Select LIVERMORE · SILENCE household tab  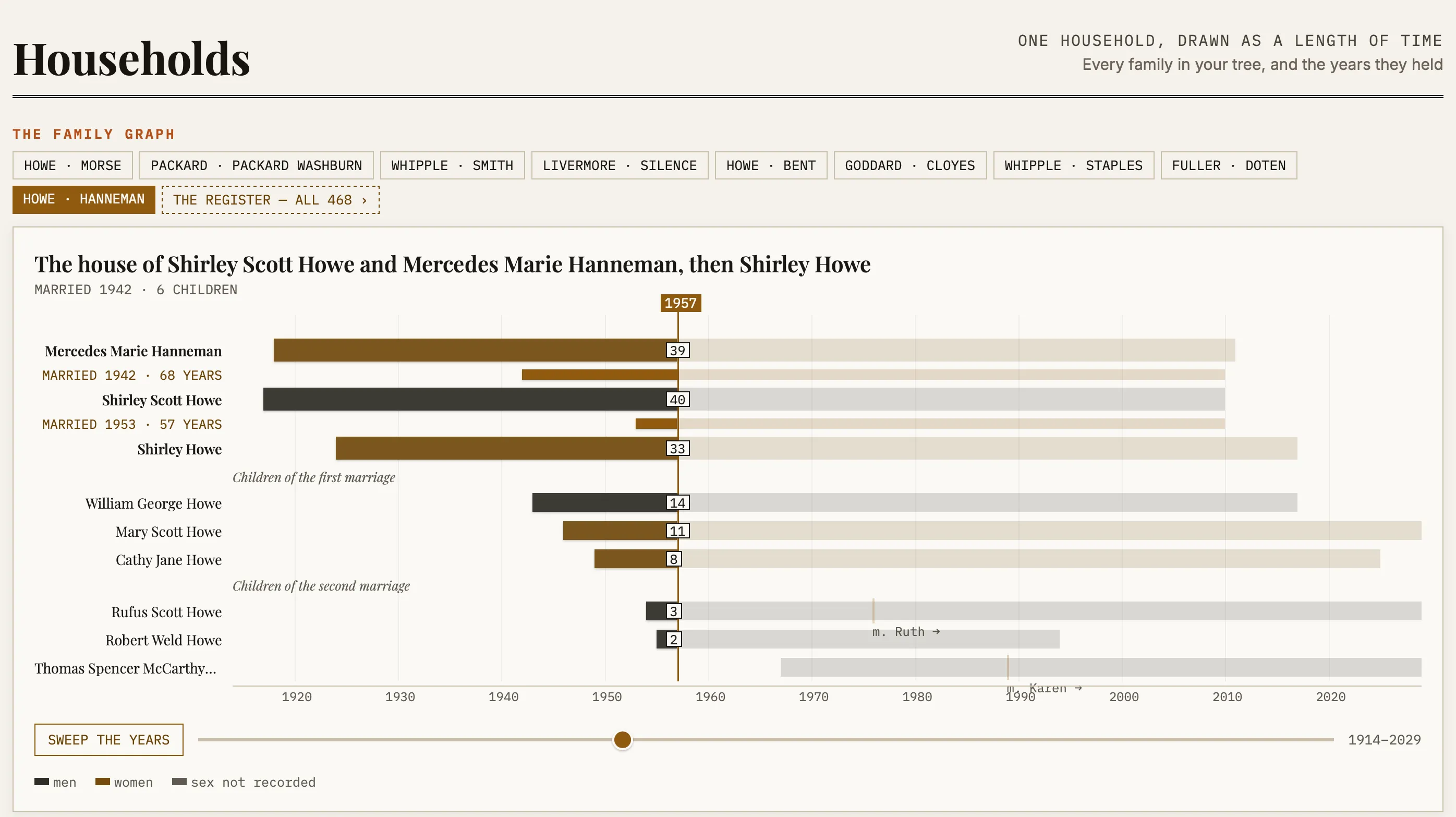point(620,166)
